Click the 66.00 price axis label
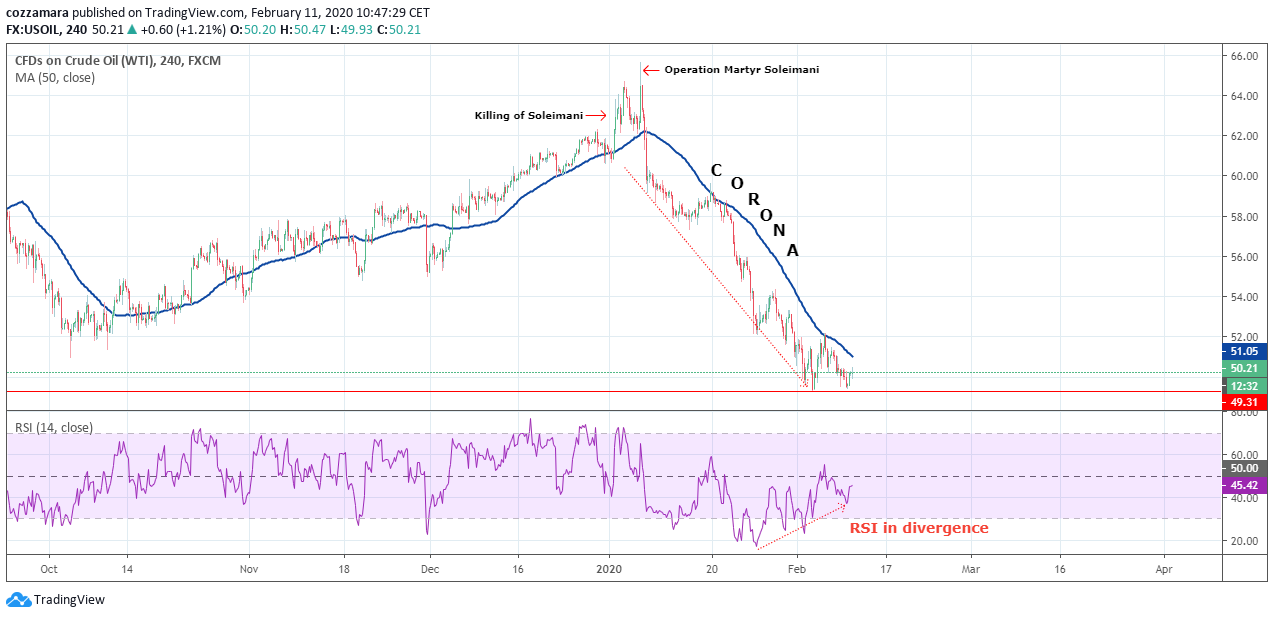Screen dimensions: 1274x618 1244,57
